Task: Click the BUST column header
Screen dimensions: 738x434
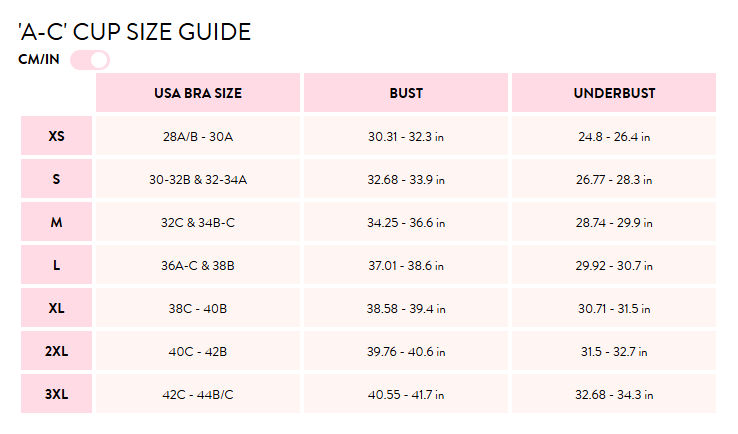Action: (x=406, y=93)
